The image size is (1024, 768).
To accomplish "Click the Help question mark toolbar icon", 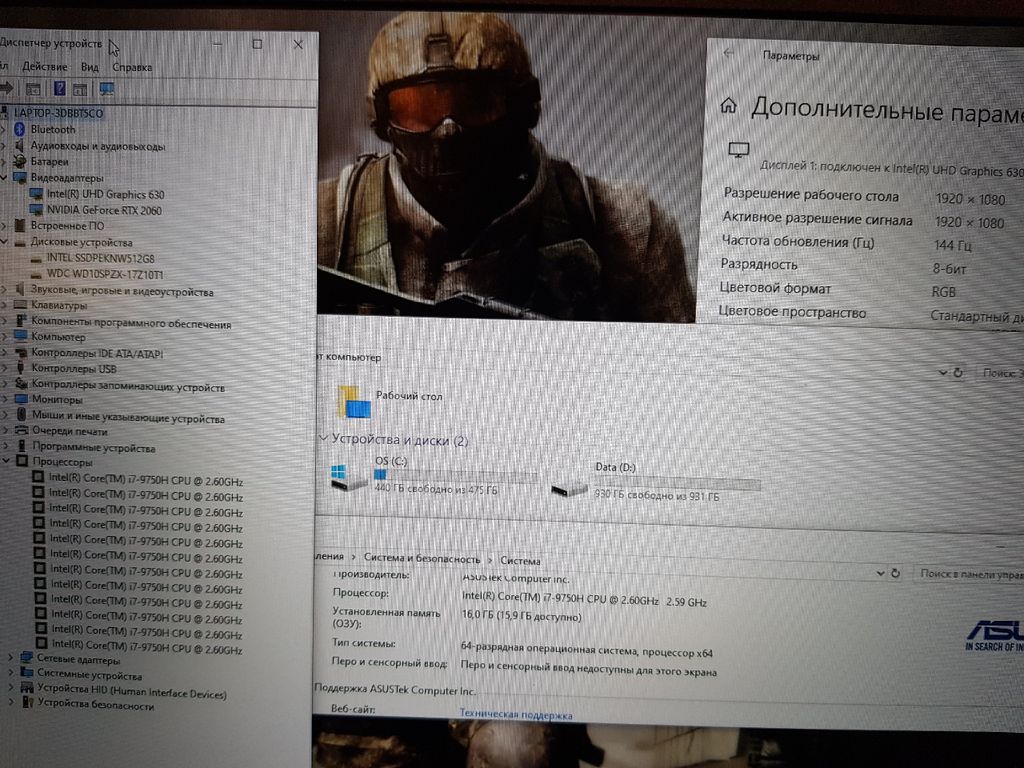I will tap(60, 90).
